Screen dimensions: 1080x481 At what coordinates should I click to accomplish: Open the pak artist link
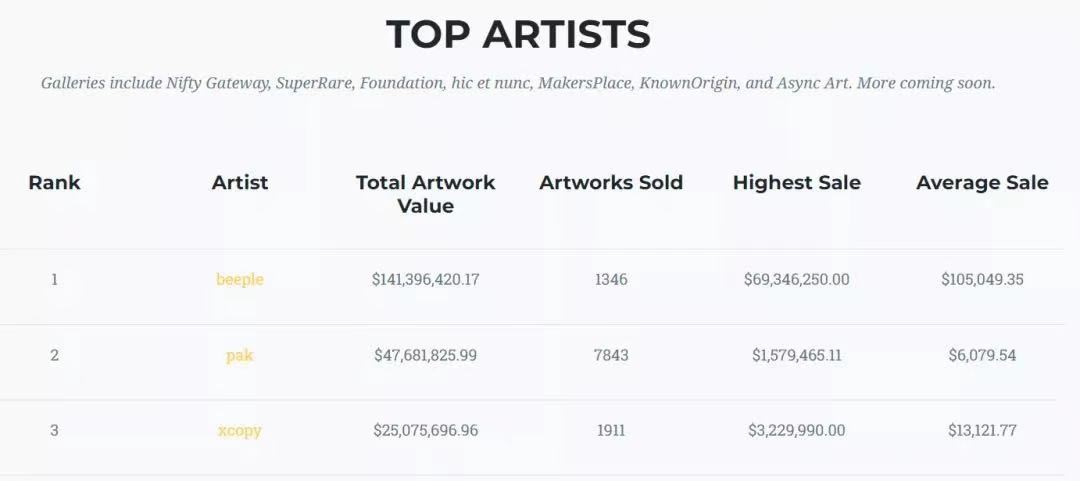(240, 356)
